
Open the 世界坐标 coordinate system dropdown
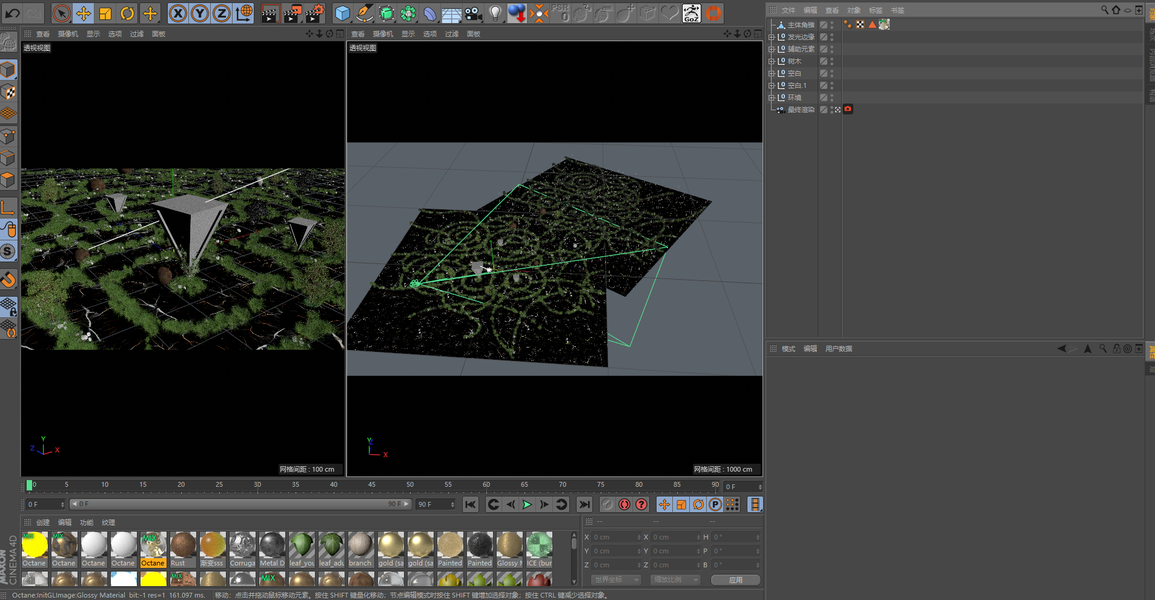pos(616,580)
